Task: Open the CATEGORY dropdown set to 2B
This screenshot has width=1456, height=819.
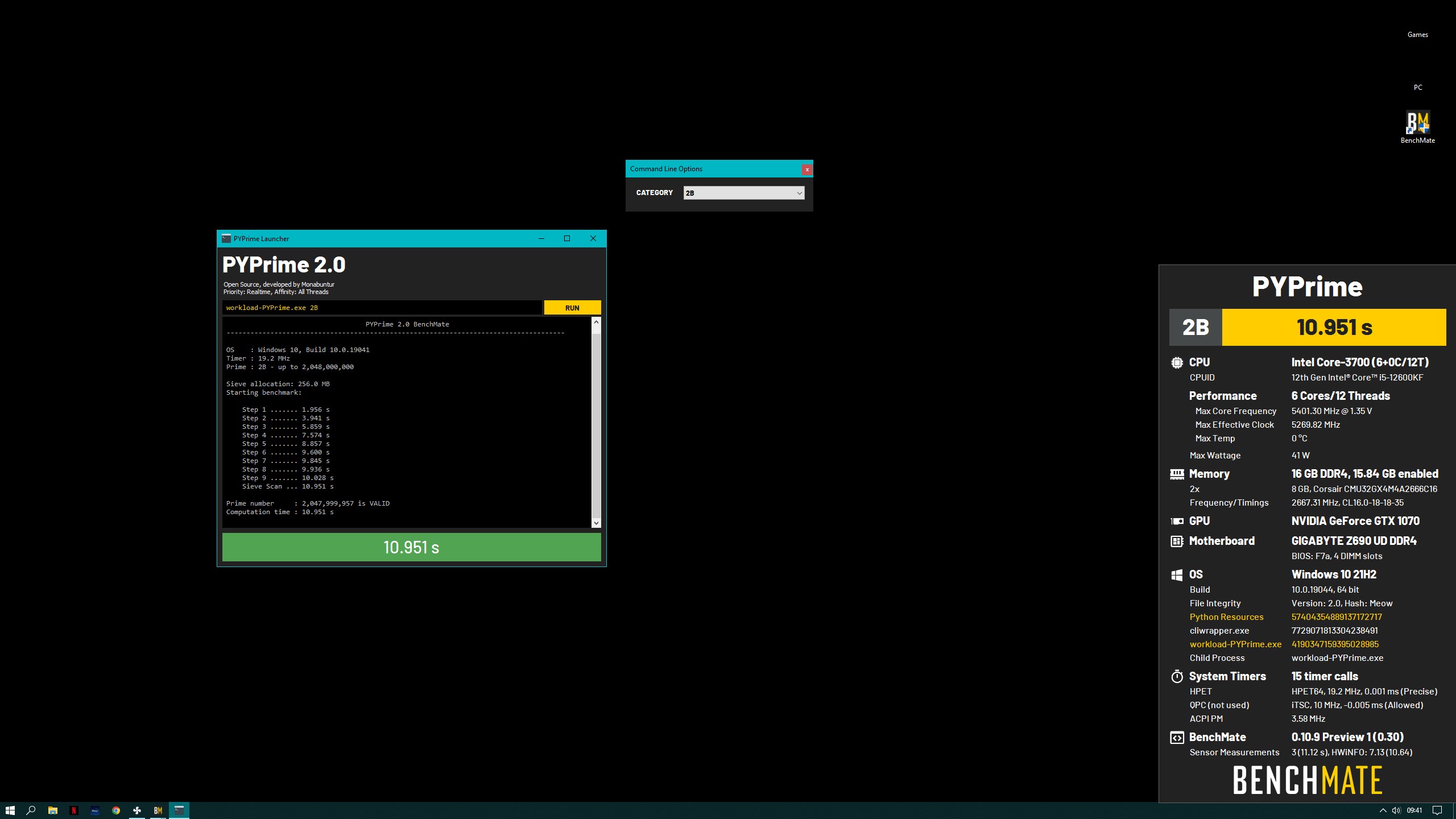Action: click(744, 193)
